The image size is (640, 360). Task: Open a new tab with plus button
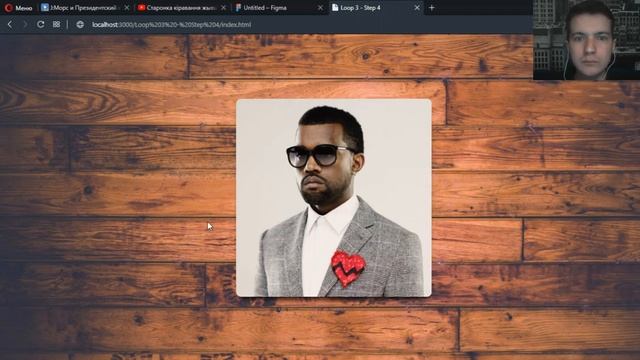431,8
